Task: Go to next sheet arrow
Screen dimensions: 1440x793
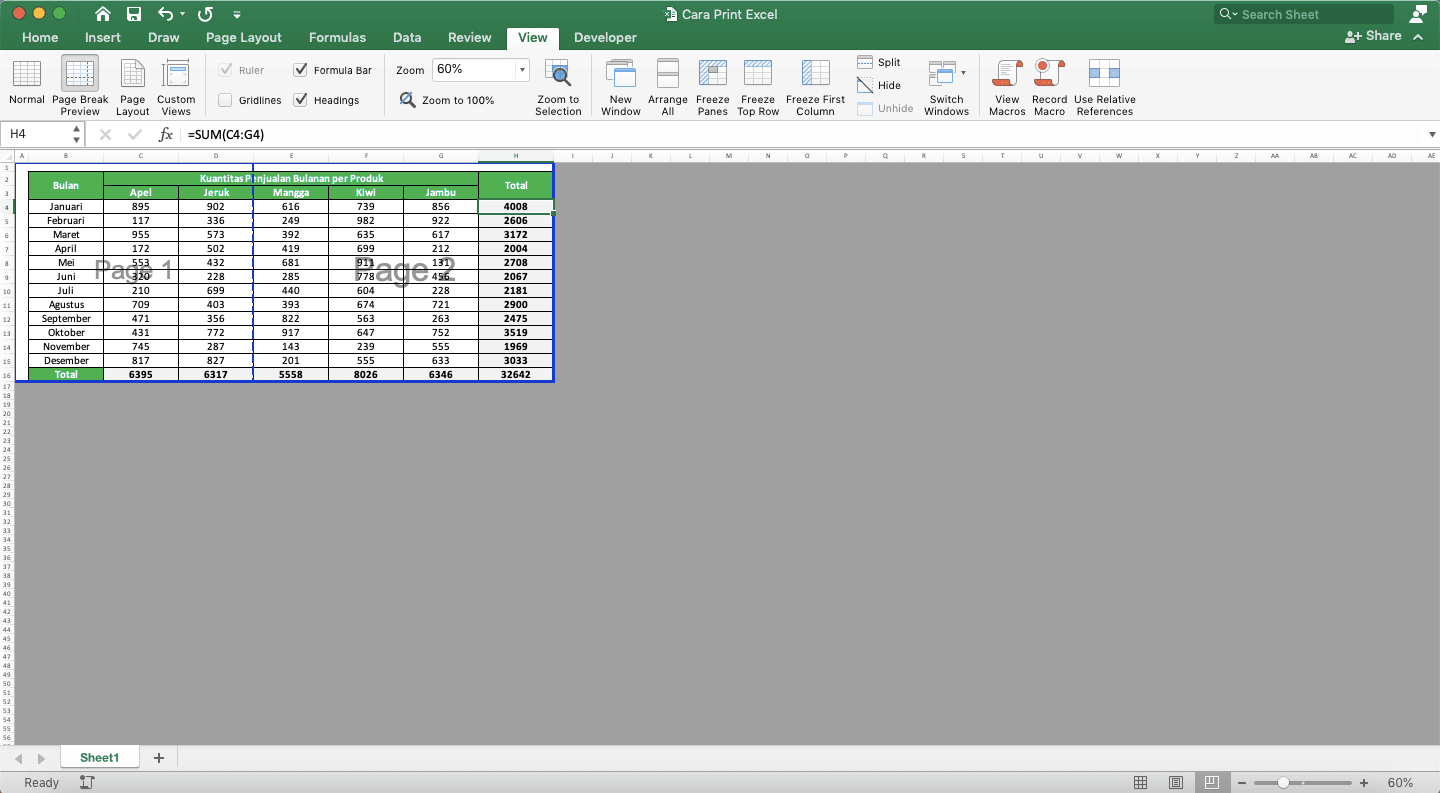Action: [41, 759]
